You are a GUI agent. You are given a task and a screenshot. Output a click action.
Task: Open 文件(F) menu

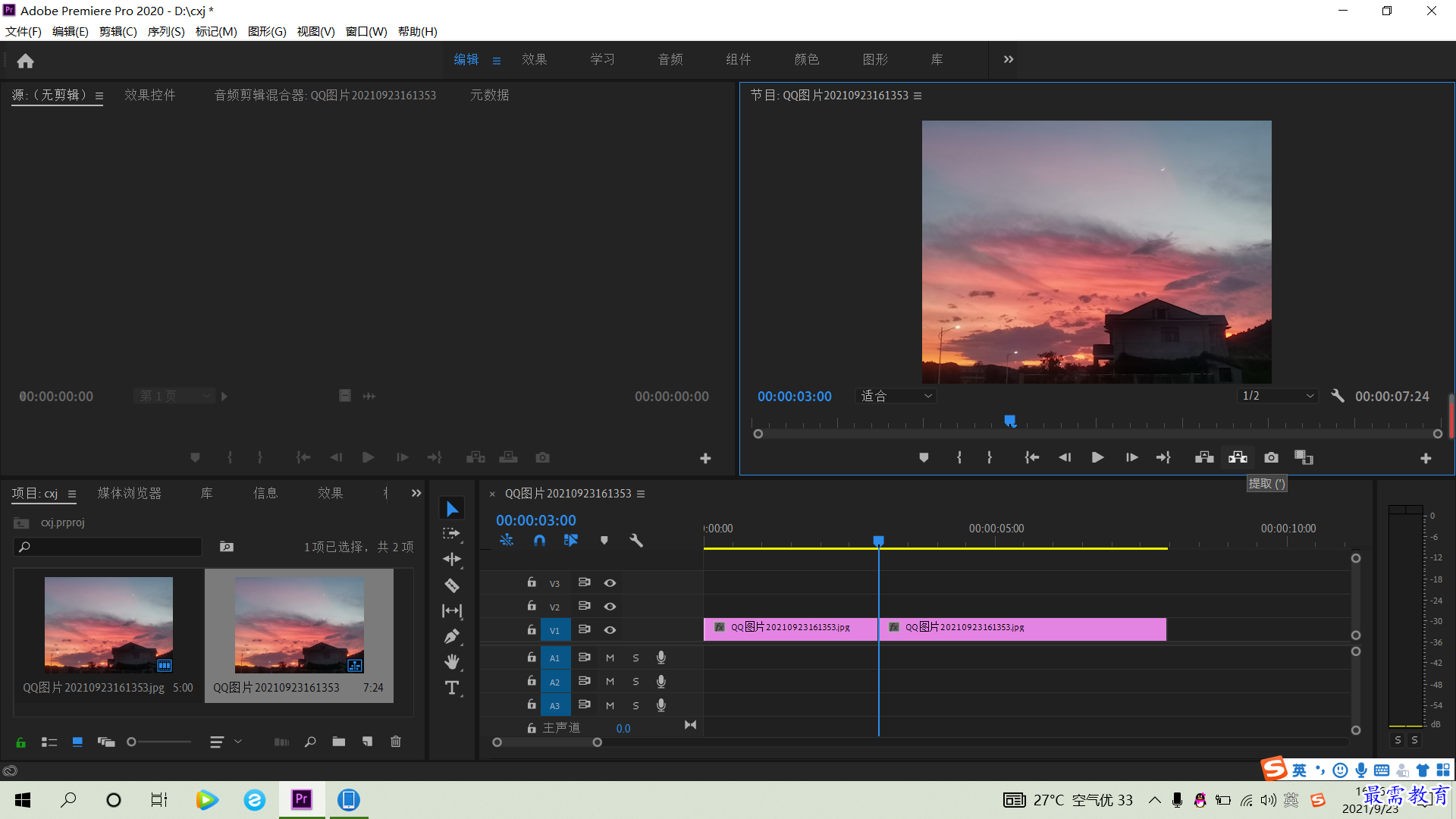point(24,32)
